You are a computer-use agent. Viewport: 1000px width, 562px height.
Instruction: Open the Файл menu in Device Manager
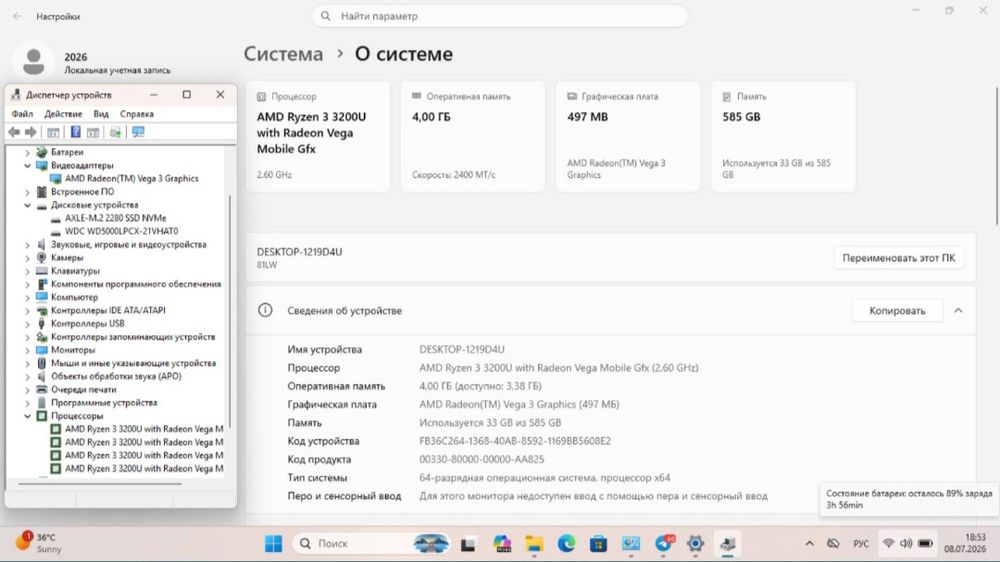pos(22,114)
